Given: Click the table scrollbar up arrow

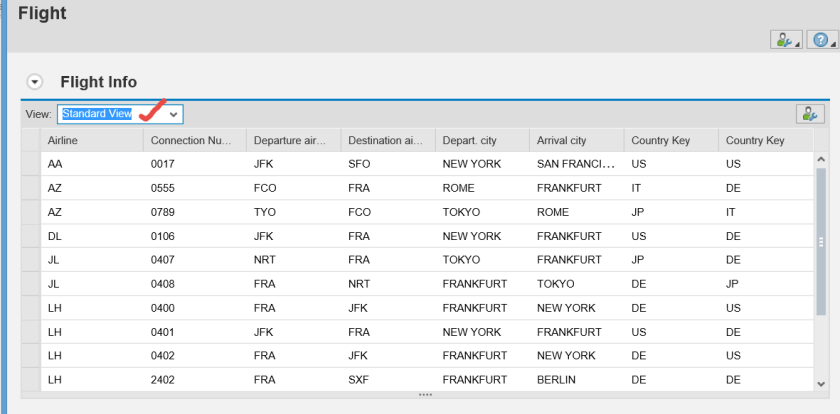Looking at the screenshot, I should point(821,159).
